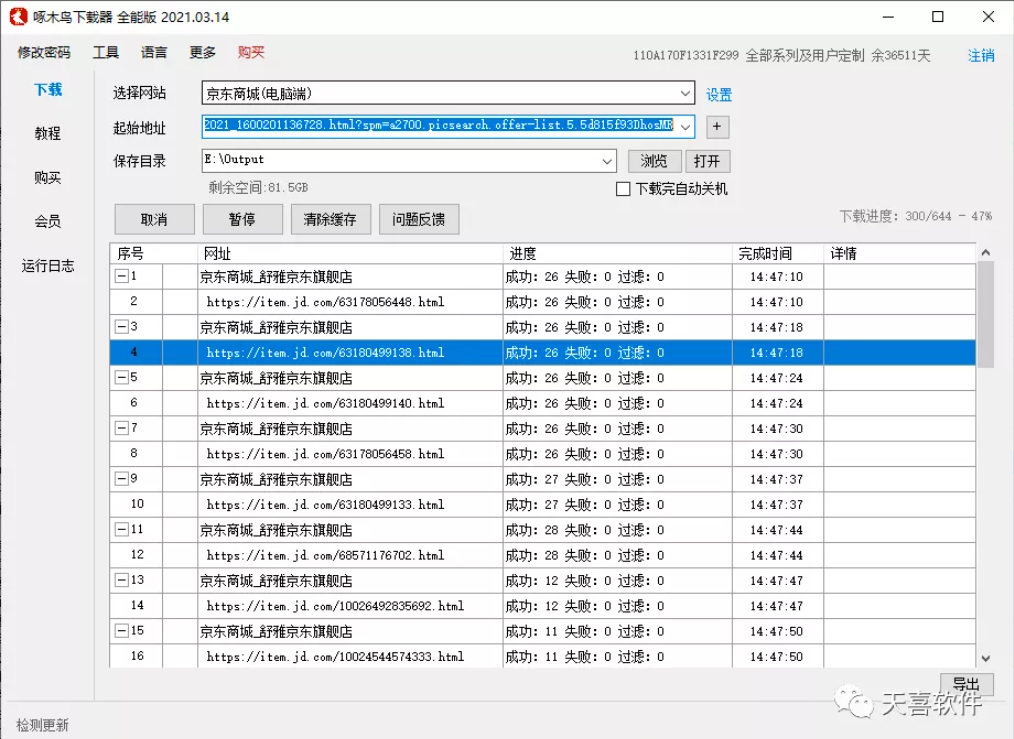Open the 起始地址 URL history dropdown arrow
The image size is (1014, 739).
point(685,127)
